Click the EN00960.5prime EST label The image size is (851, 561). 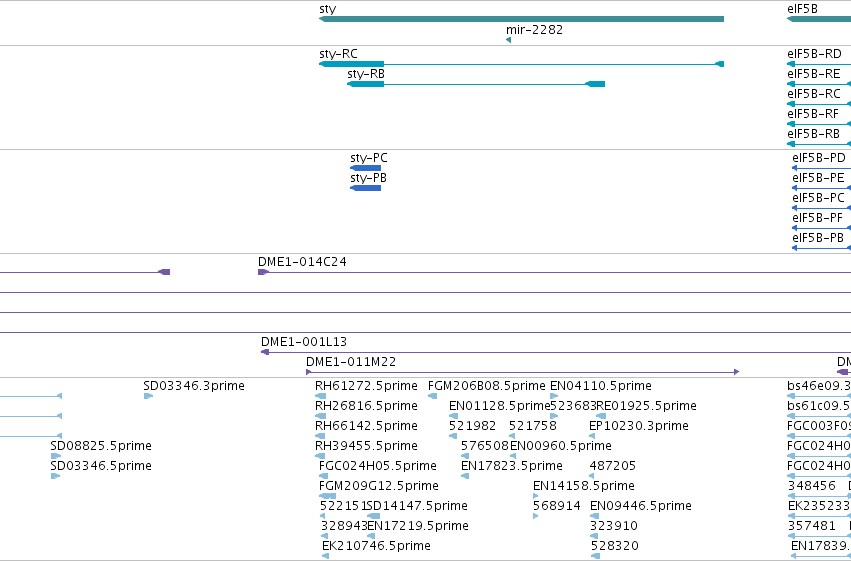point(561,446)
